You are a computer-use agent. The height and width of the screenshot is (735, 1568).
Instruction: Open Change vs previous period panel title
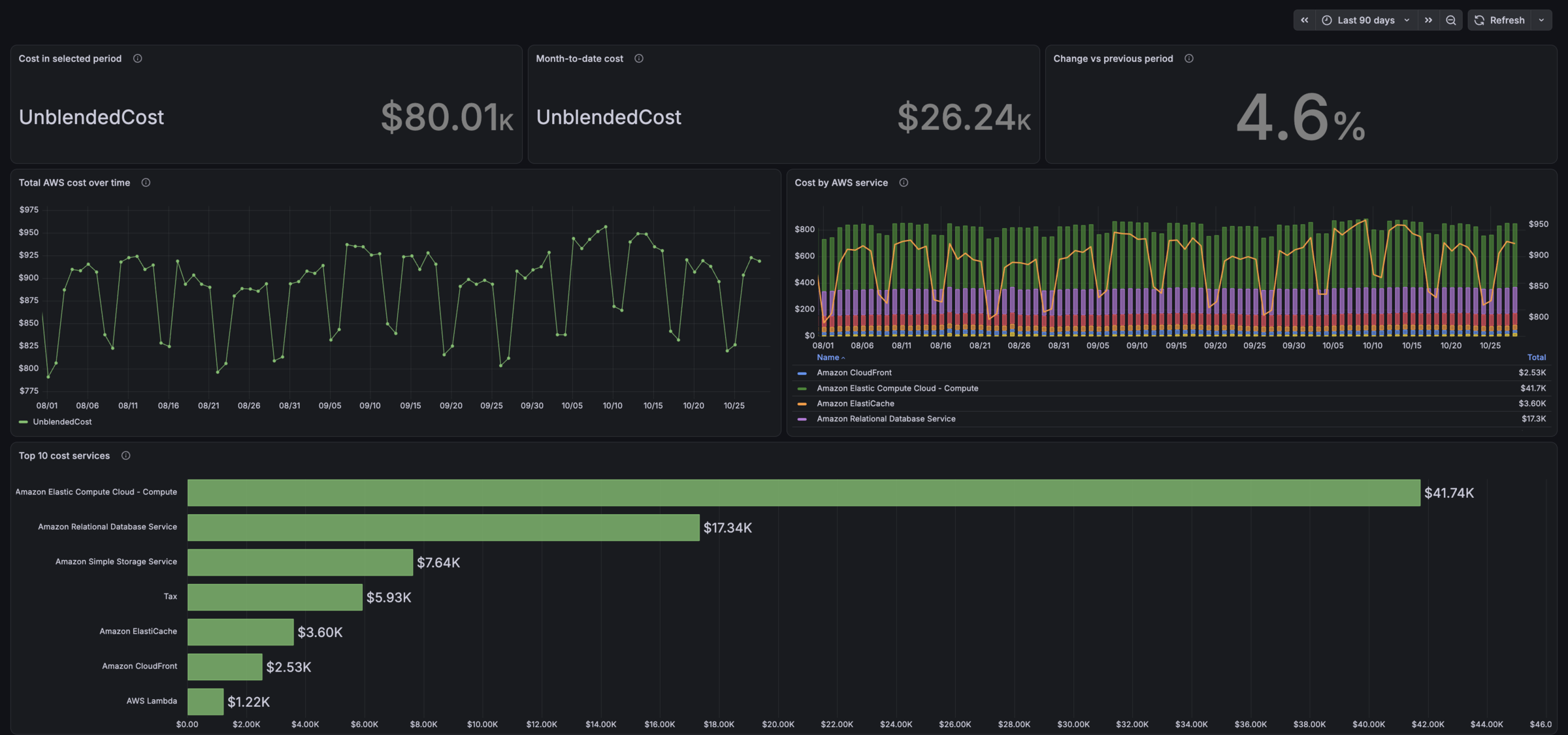[1113, 59]
